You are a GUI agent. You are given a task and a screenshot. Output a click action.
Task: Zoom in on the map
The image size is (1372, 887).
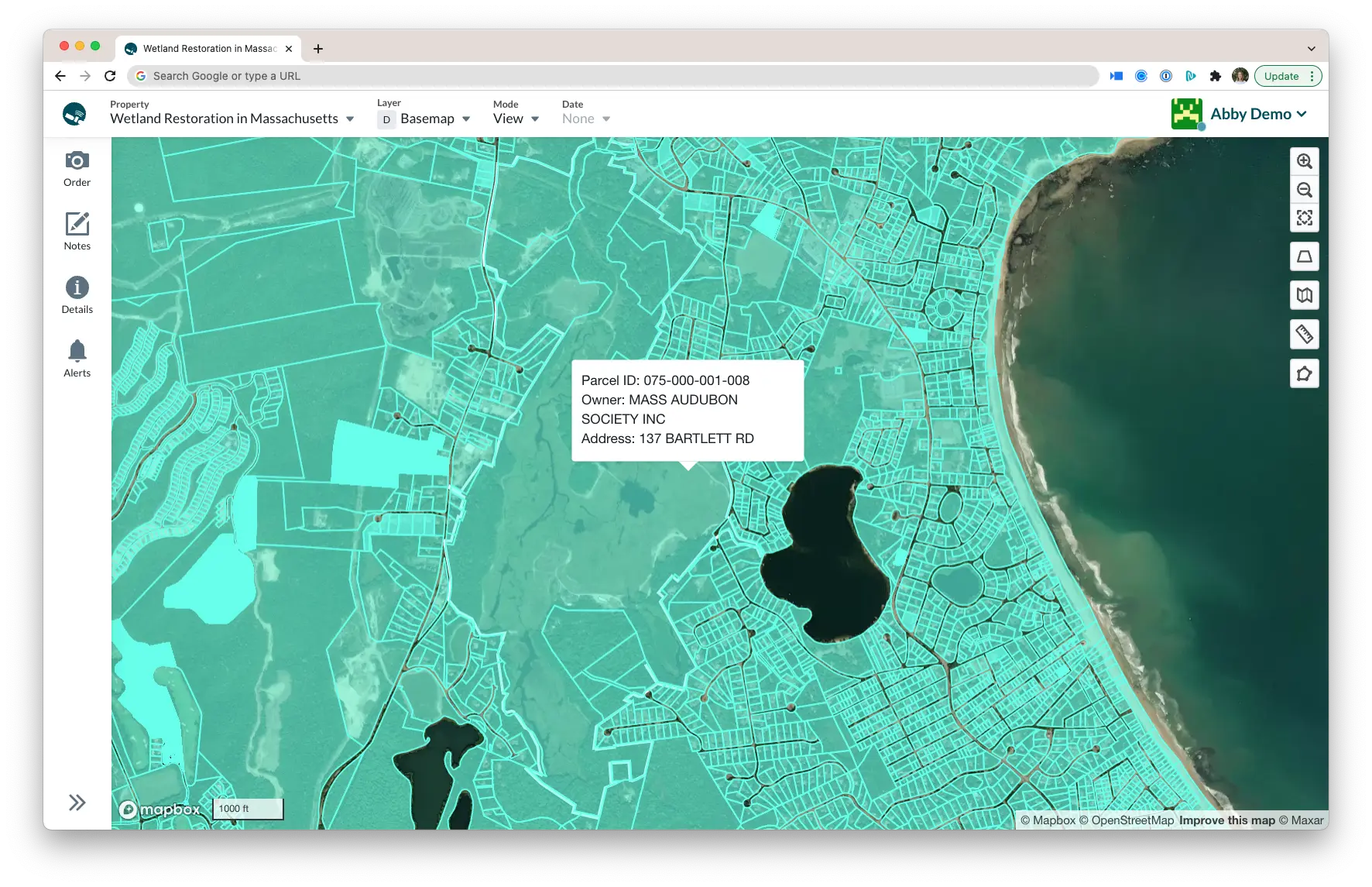pos(1305,161)
